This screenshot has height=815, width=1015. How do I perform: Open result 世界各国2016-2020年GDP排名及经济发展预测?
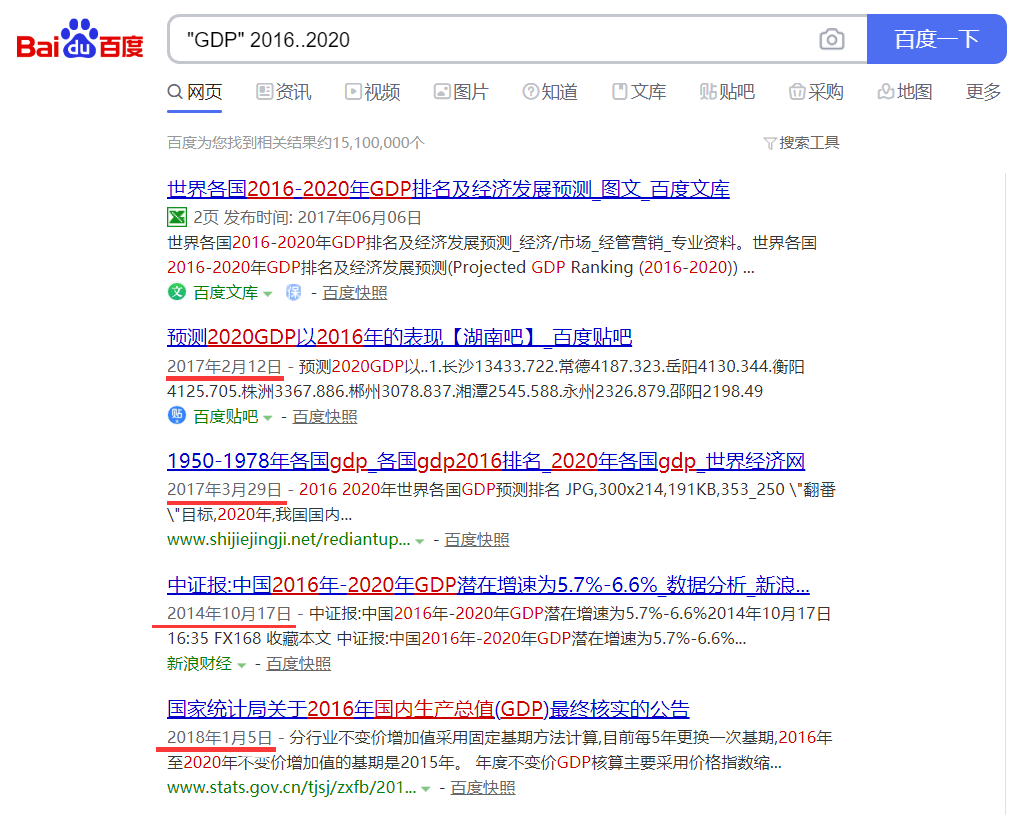(448, 189)
